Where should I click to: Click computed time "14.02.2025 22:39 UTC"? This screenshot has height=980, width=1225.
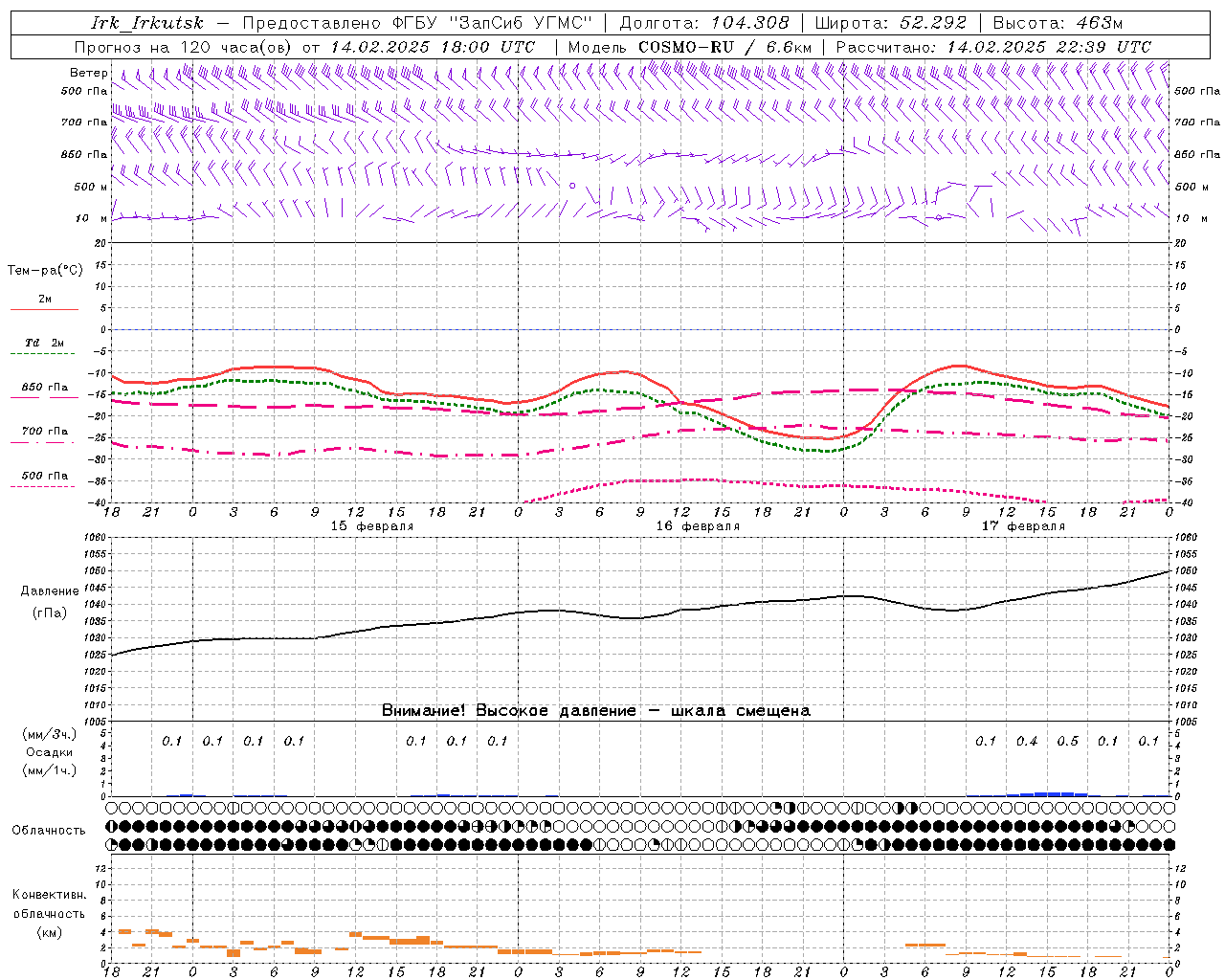(x=1049, y=47)
